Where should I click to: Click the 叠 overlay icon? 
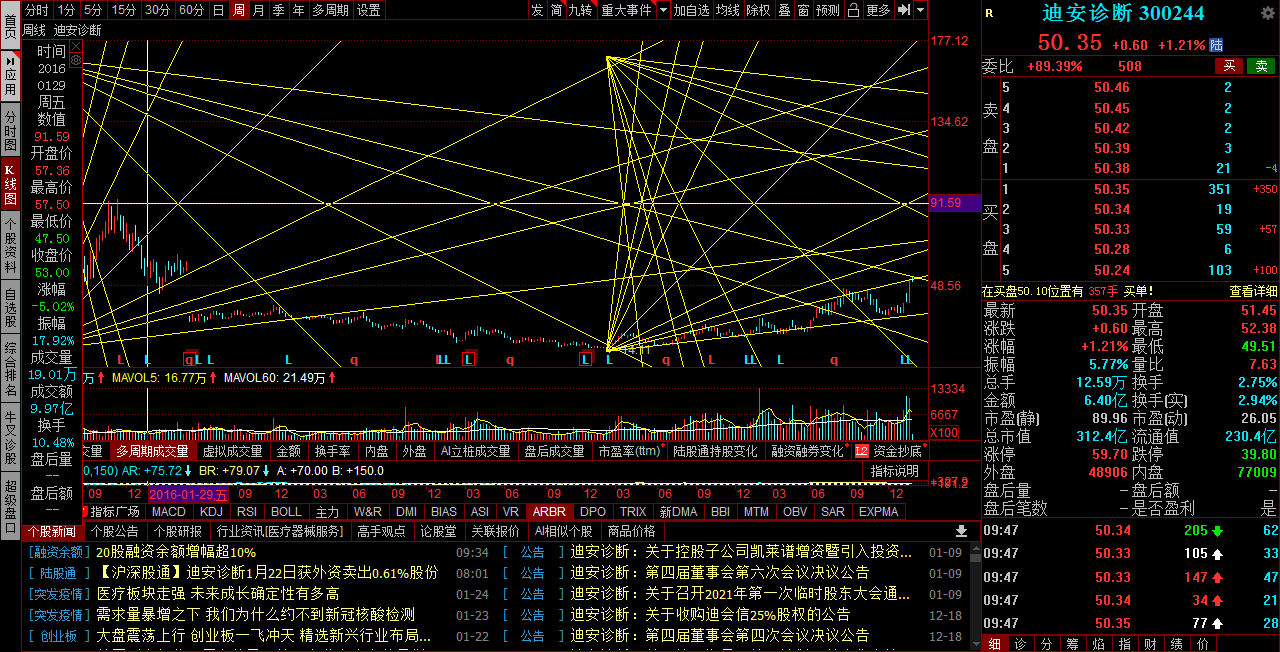pyautogui.click(x=785, y=10)
